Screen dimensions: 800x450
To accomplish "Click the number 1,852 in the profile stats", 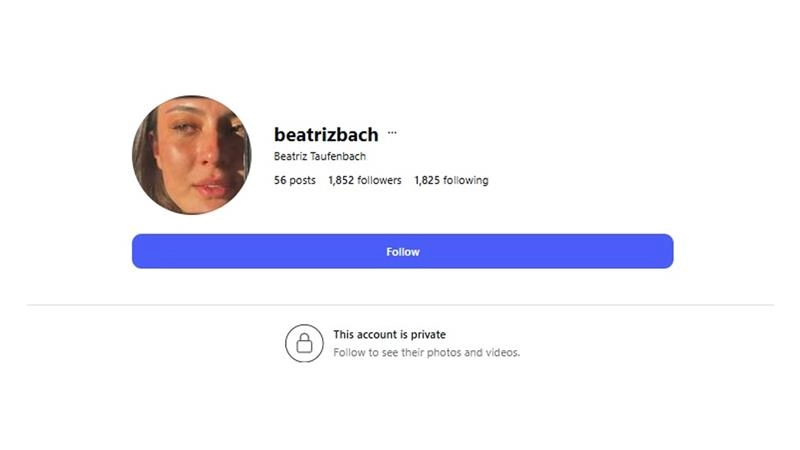I will (341, 180).
